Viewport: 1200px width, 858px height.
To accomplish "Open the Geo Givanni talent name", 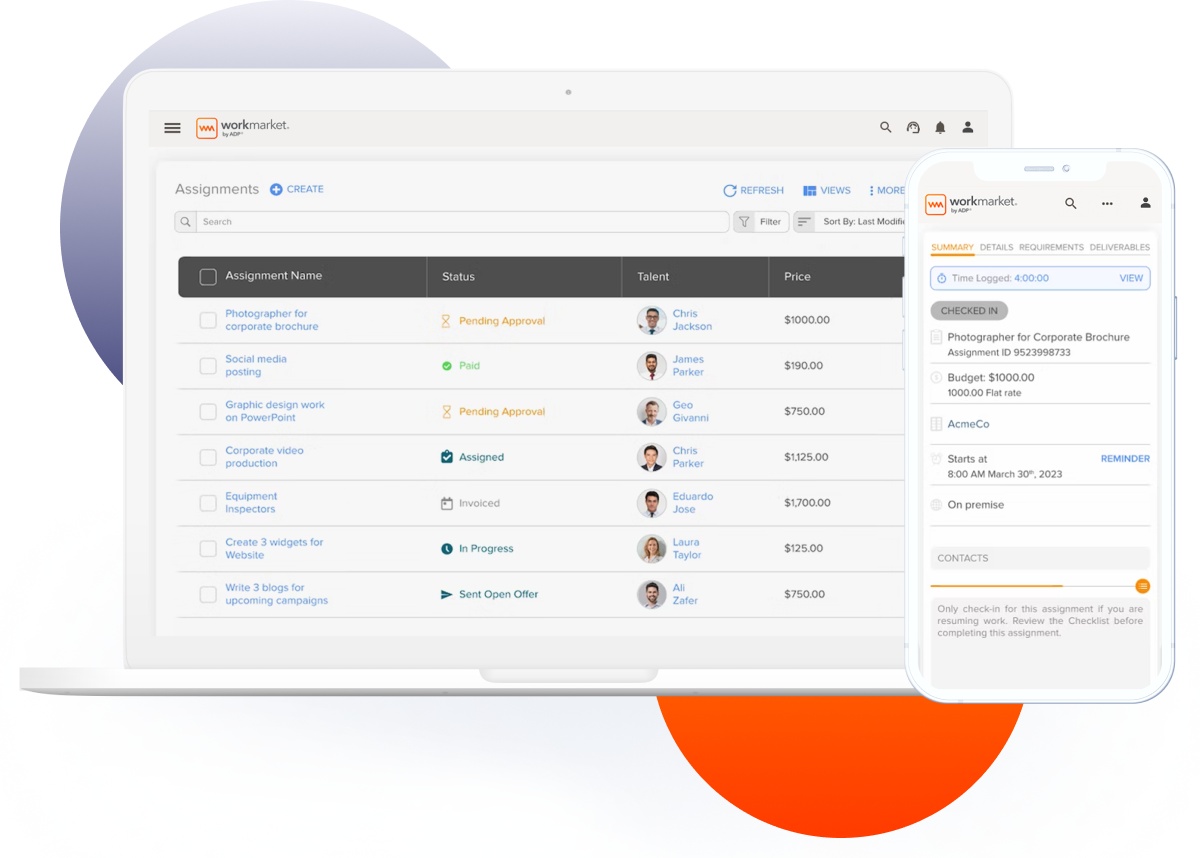I will point(691,411).
